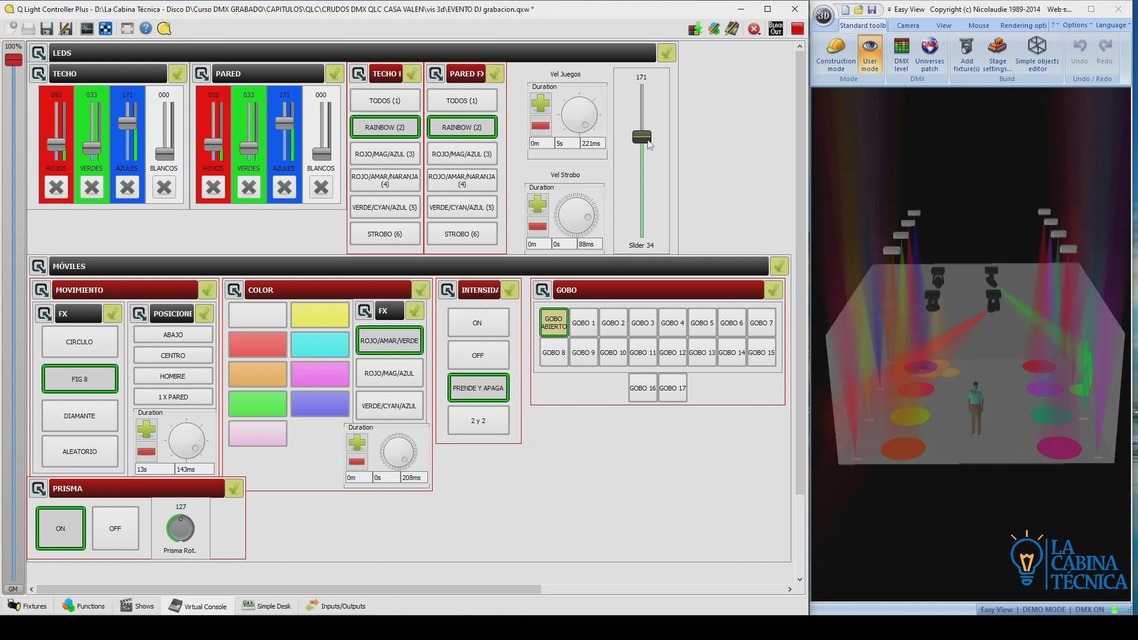Open Simple objects editor
The height and width of the screenshot is (640, 1138).
tap(1036, 54)
